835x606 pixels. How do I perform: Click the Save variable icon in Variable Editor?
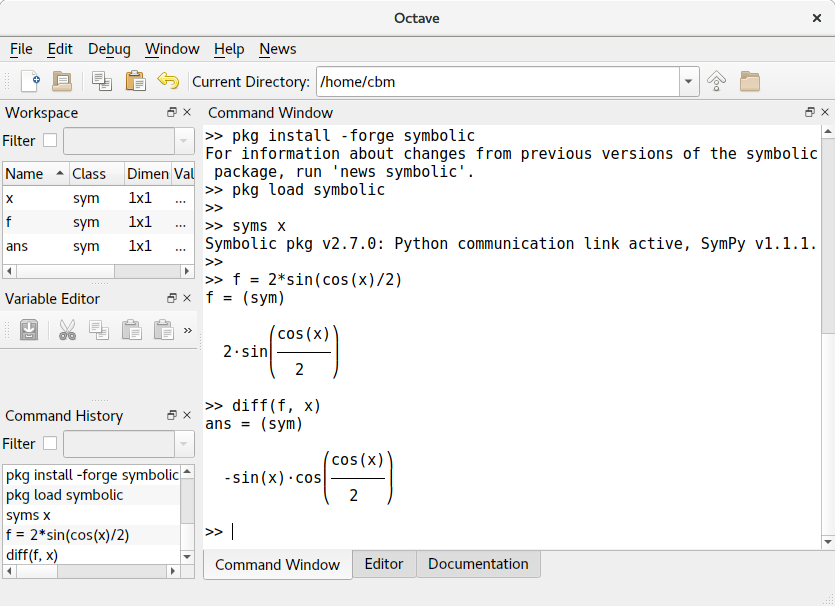click(29, 330)
